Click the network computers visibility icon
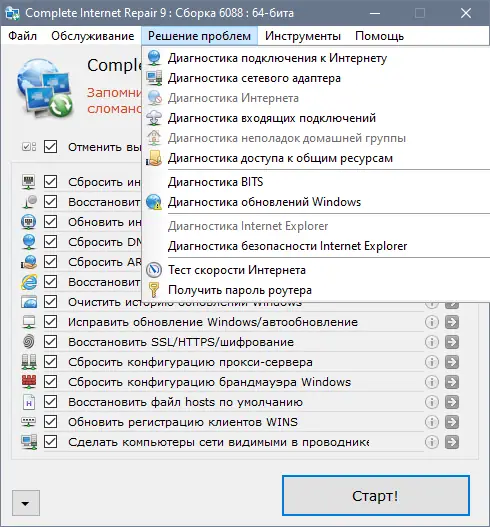Screen dimensions: 490x527 click(x=29, y=442)
